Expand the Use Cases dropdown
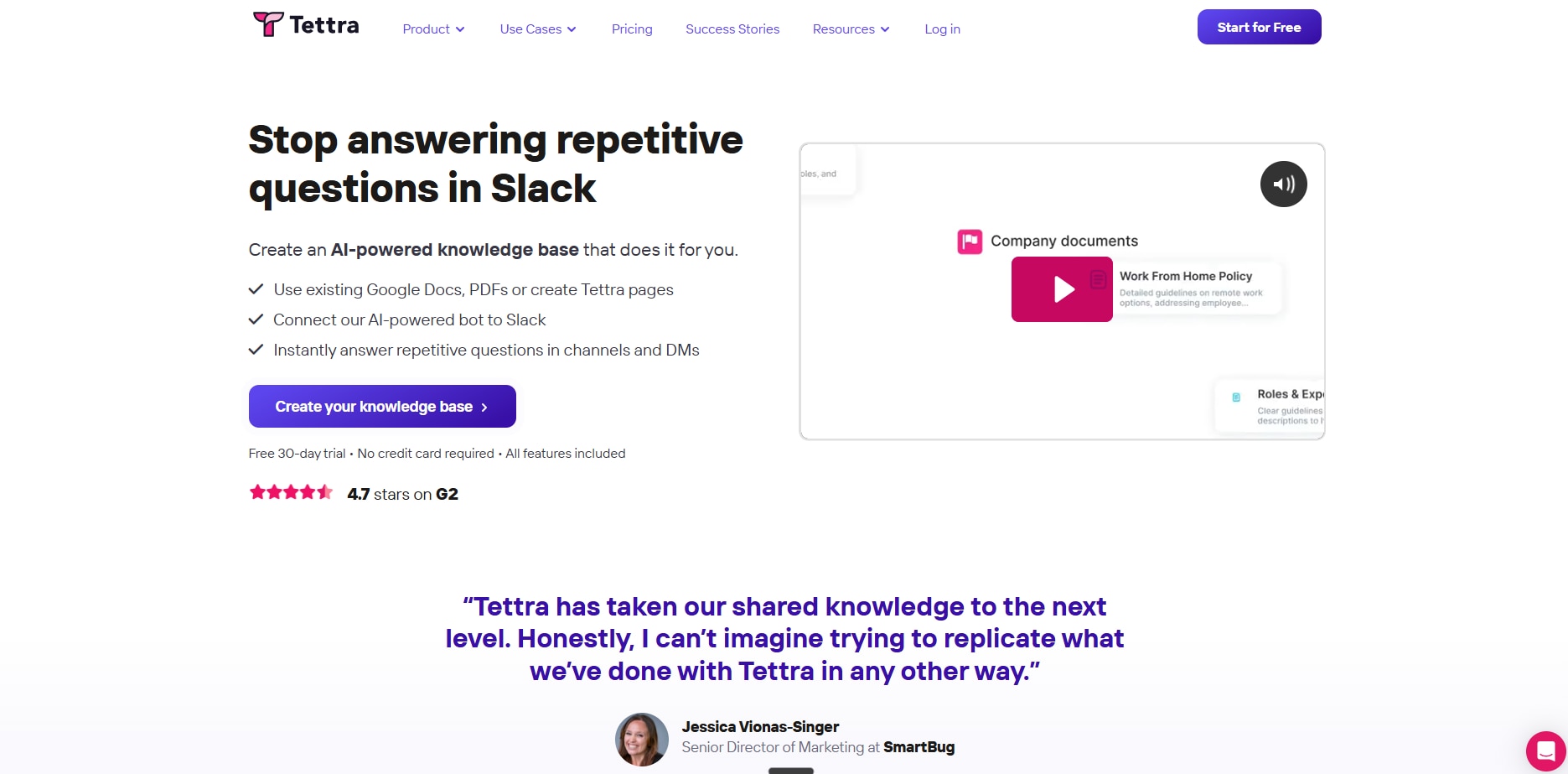This screenshot has height=774, width=1568. click(538, 29)
